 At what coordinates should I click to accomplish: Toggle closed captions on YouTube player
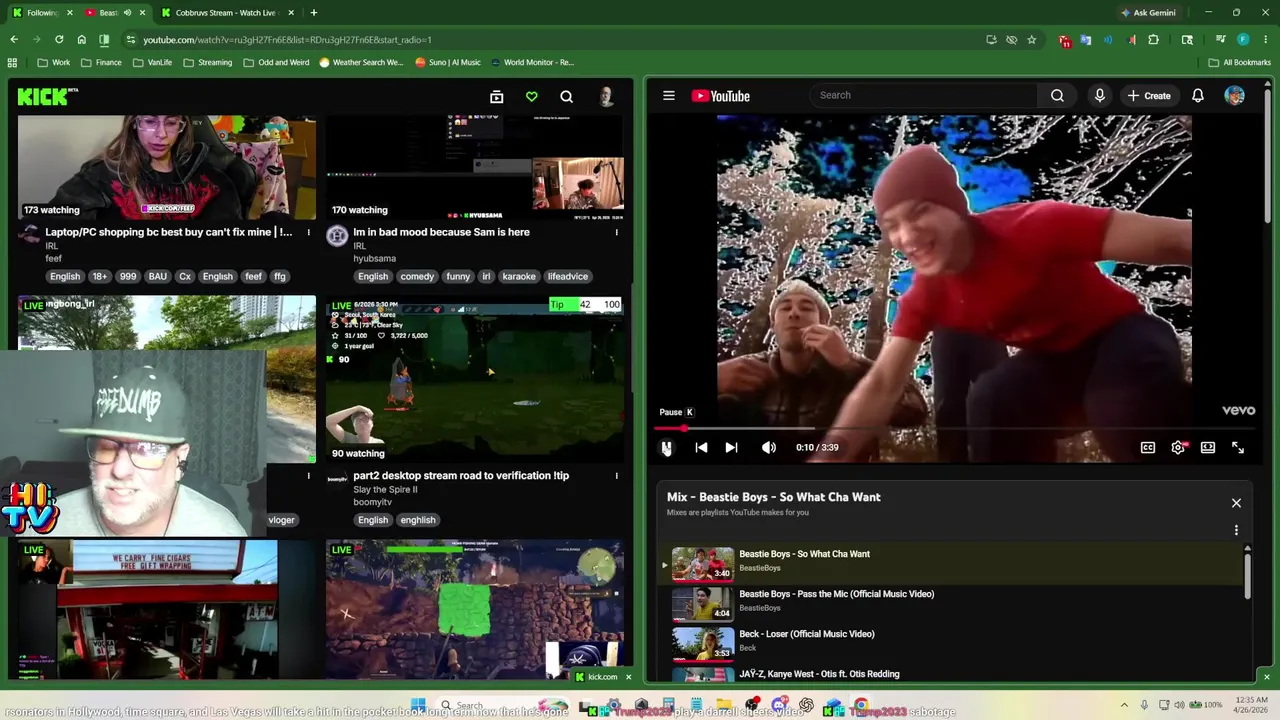1148,448
